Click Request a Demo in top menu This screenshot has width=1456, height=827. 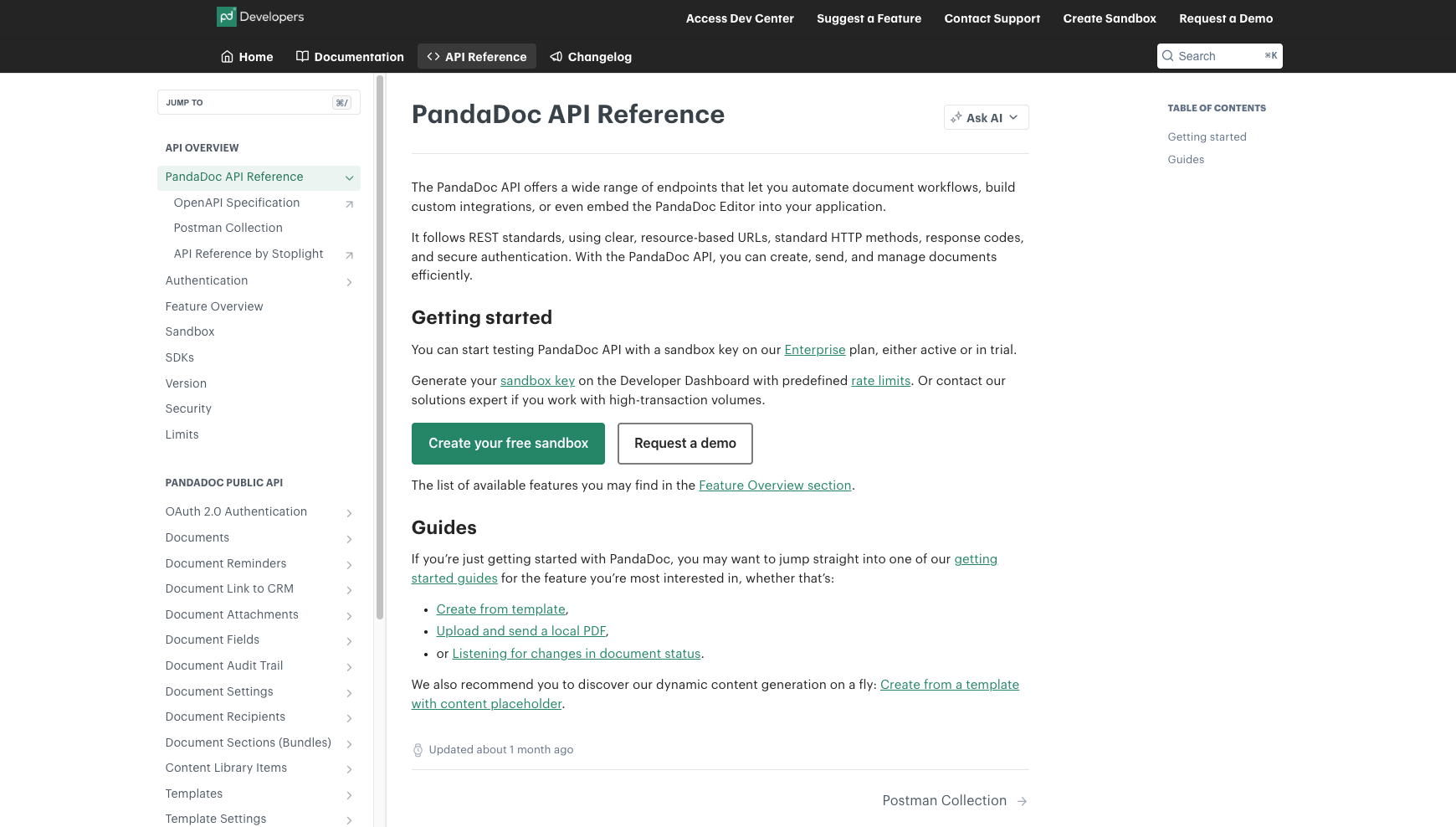coord(1226,18)
